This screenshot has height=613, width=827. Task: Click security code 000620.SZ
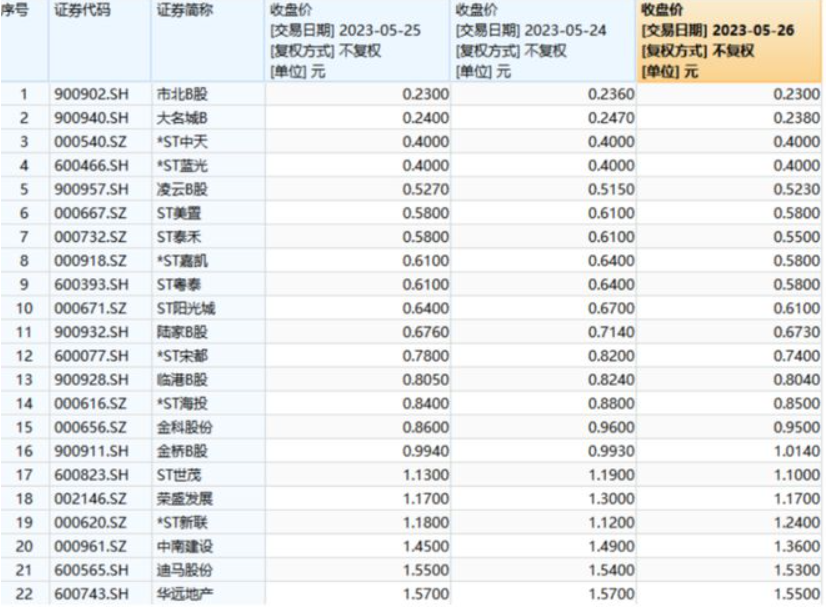point(90,523)
